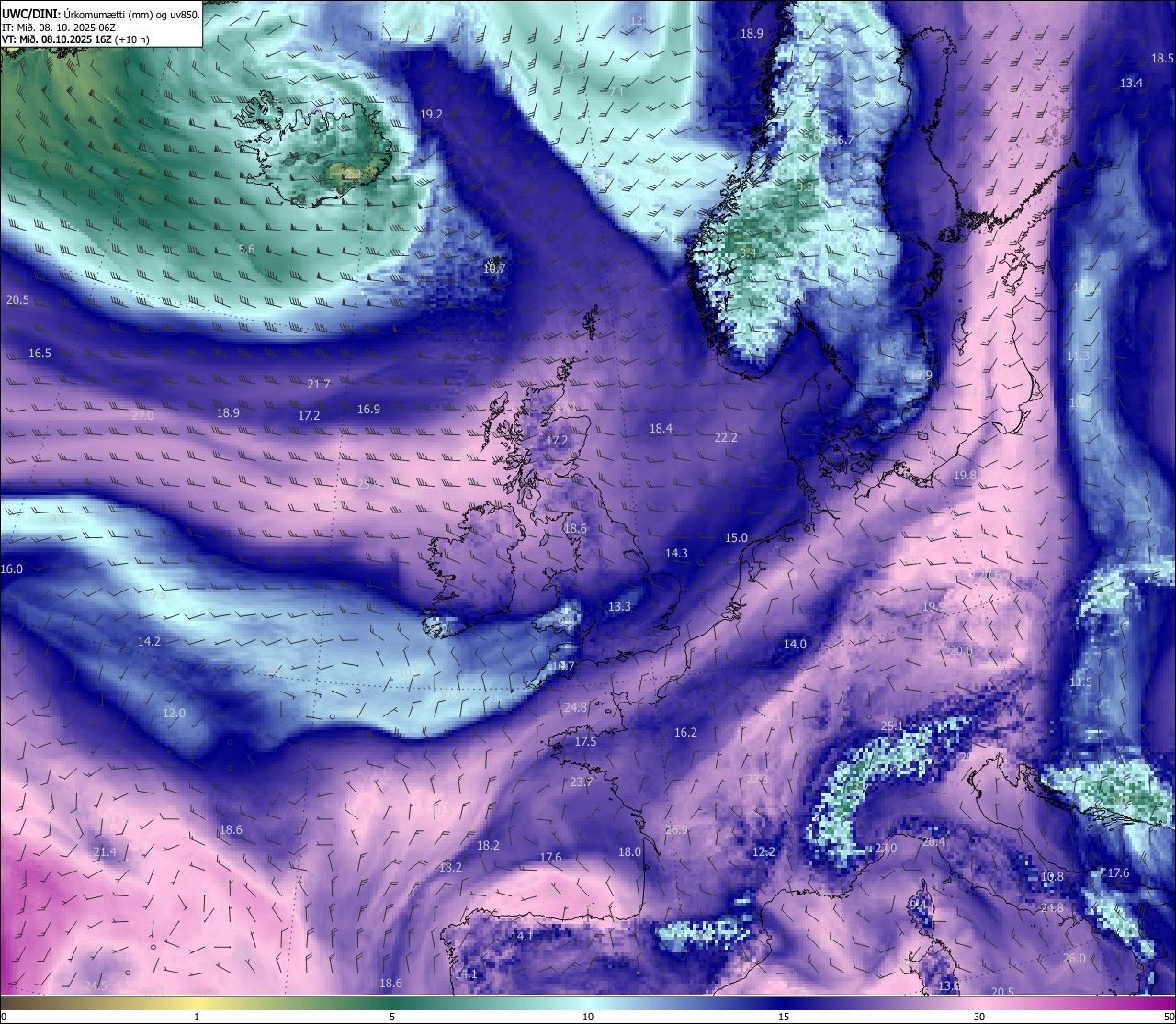Click the 17.5 value over Brittany
This screenshot has height=1024, width=1176.
point(585,742)
